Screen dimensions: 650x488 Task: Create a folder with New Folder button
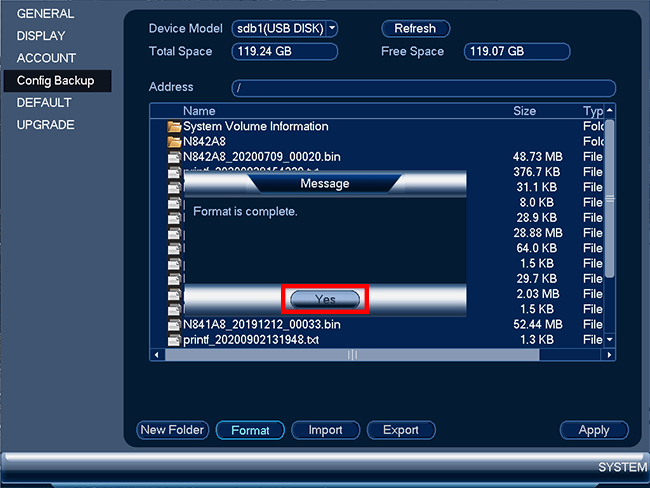172,430
